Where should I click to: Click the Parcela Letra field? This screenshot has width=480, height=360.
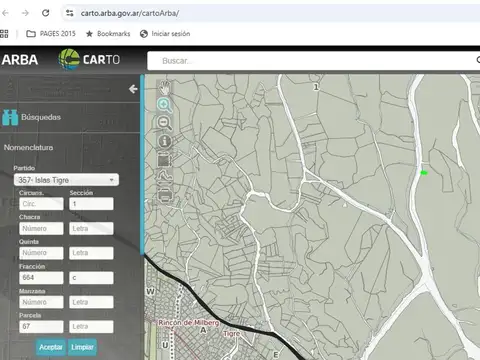coord(91,327)
